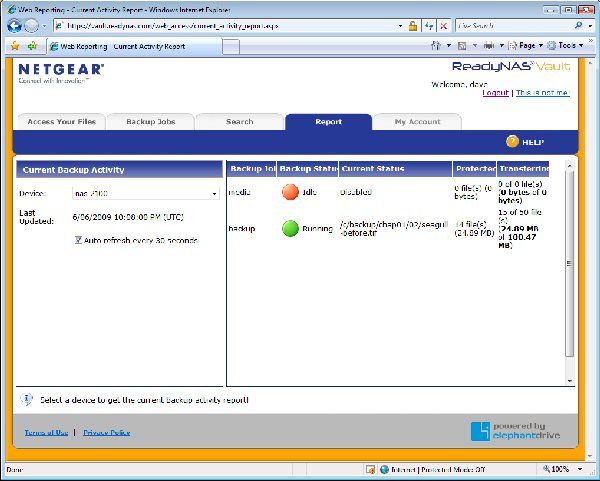Screen dimensions: 600x481
Task: Click the green Running status indicator
Action: coord(290,228)
